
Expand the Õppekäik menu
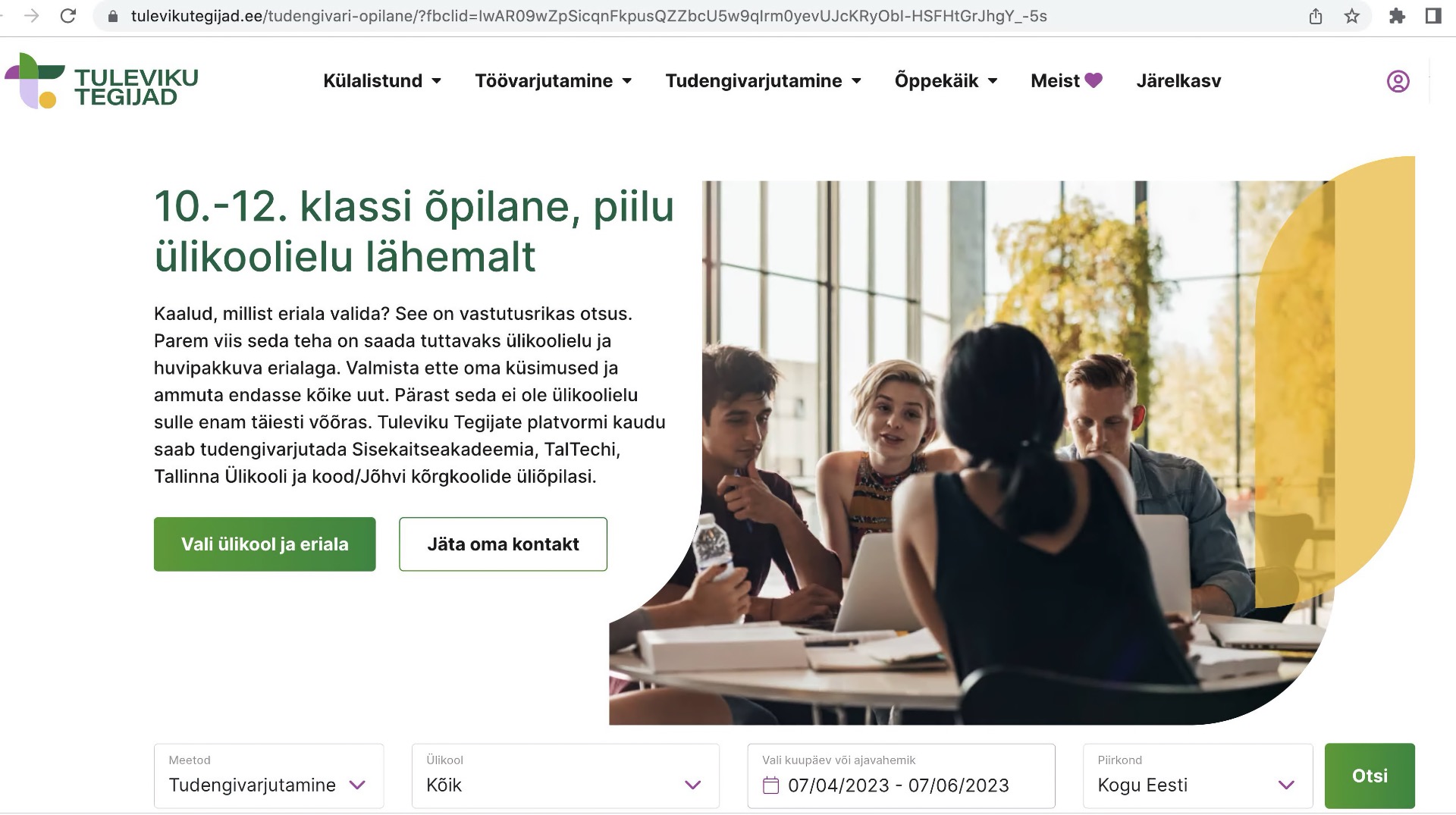tap(946, 81)
